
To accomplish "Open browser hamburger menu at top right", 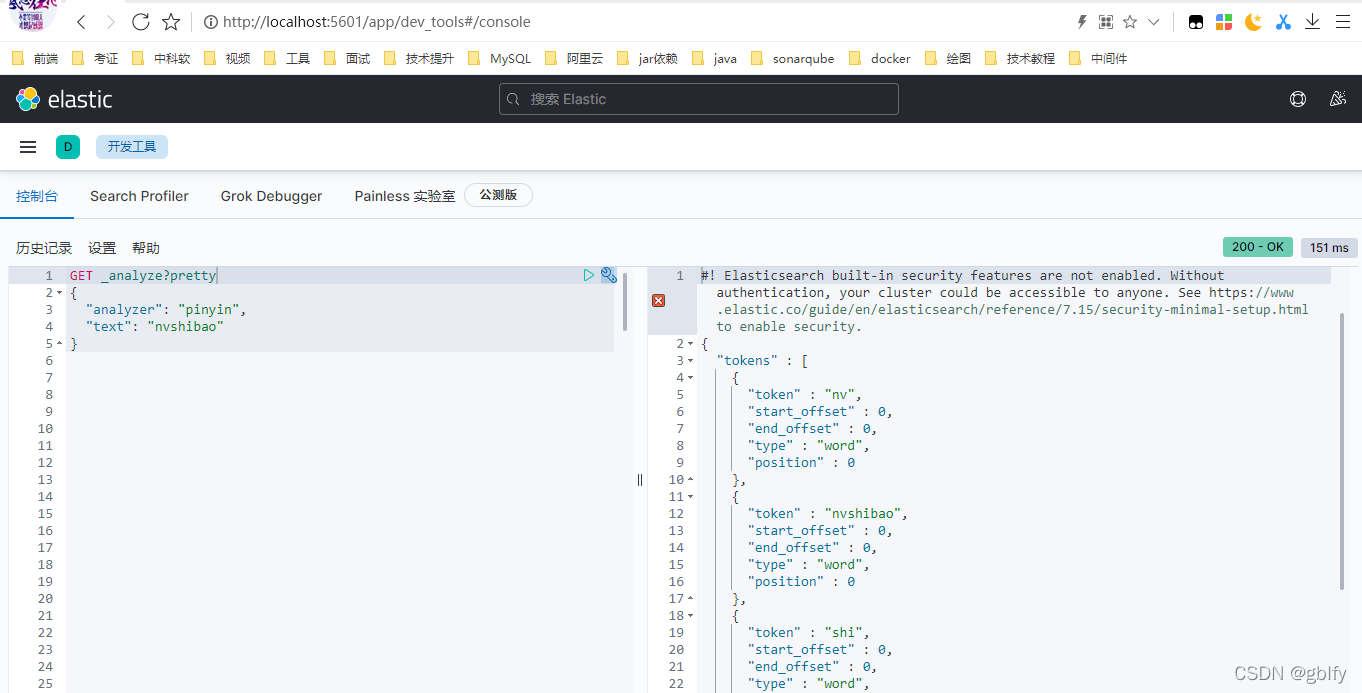I will coord(1342,21).
